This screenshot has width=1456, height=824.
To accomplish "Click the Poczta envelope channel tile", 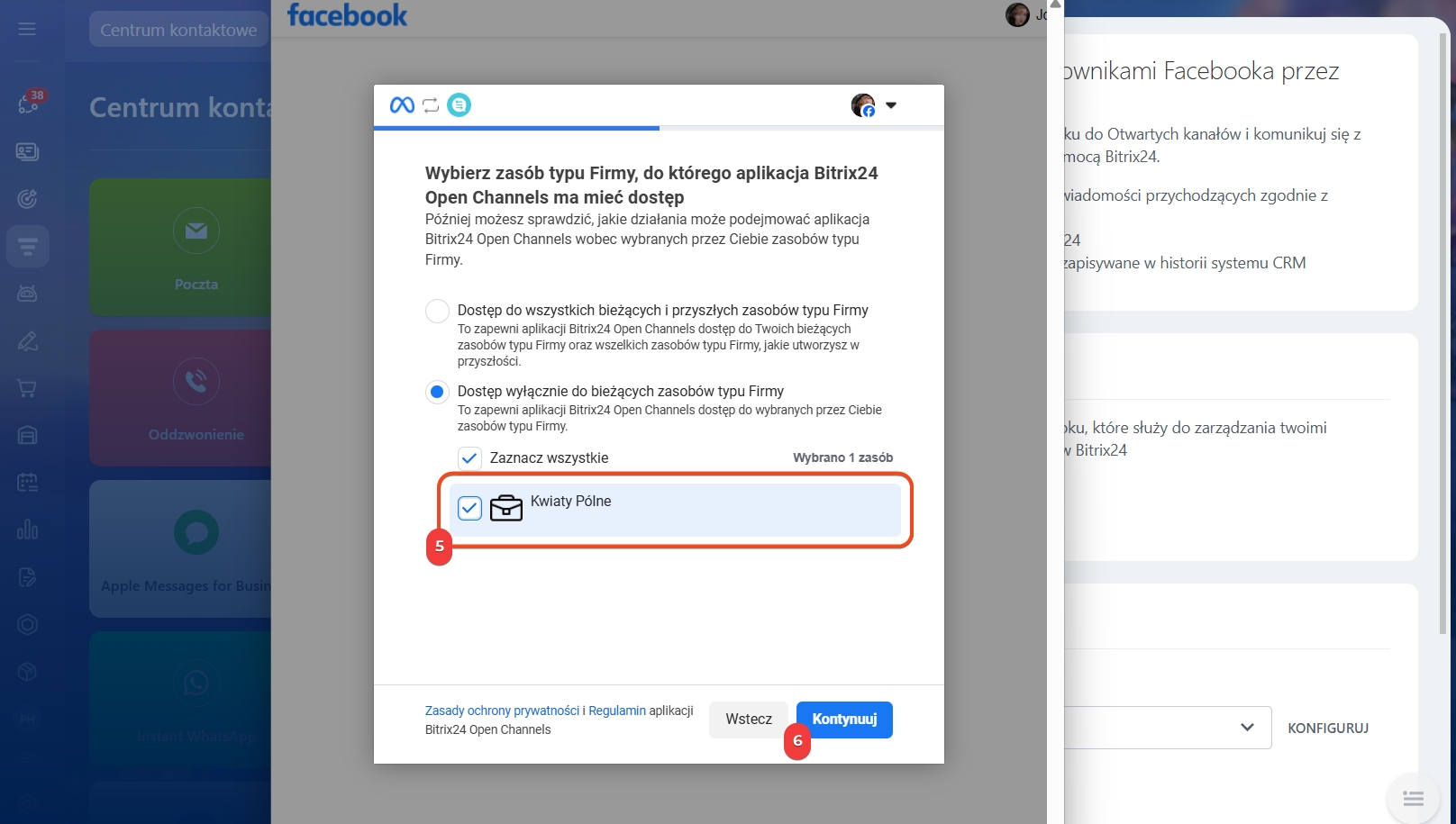I will [x=180, y=247].
